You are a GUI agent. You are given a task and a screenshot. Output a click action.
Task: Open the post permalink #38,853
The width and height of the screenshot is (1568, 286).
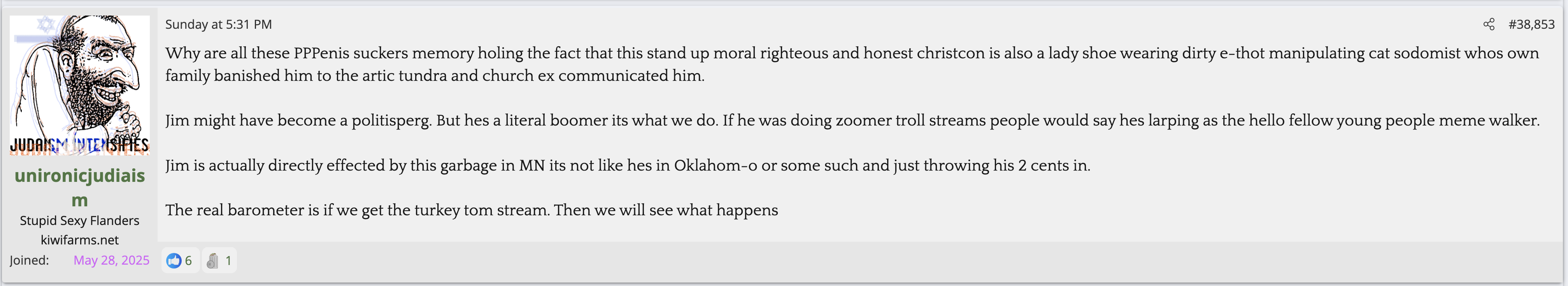pyautogui.click(x=1531, y=24)
